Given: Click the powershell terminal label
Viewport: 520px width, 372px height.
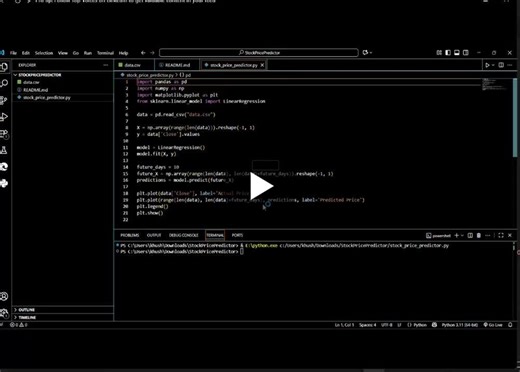Looking at the screenshot, I should pyautogui.click(x=438, y=236).
